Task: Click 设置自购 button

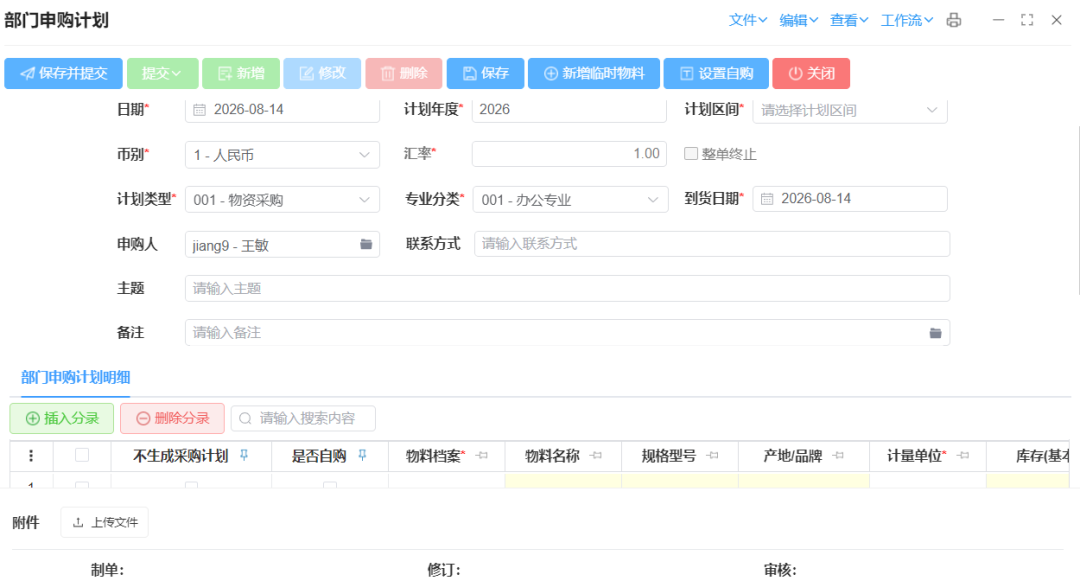Action: 716,74
